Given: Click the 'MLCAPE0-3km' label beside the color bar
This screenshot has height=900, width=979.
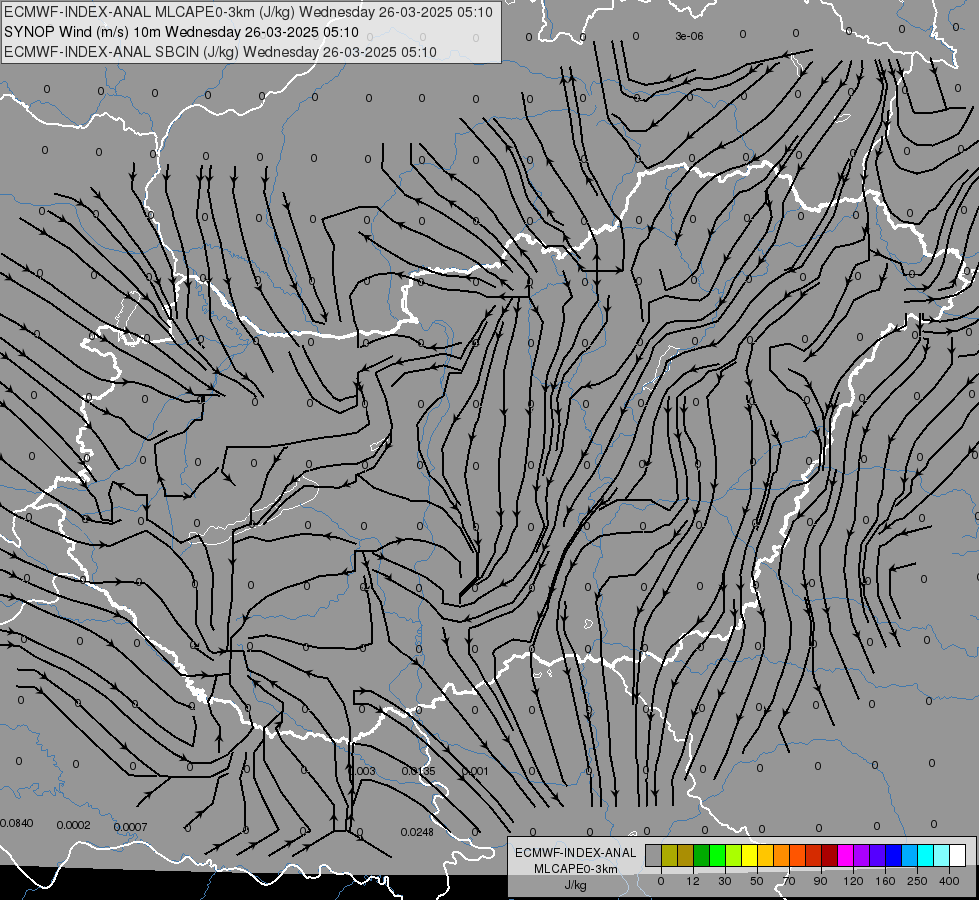Looking at the screenshot, I should [575, 869].
